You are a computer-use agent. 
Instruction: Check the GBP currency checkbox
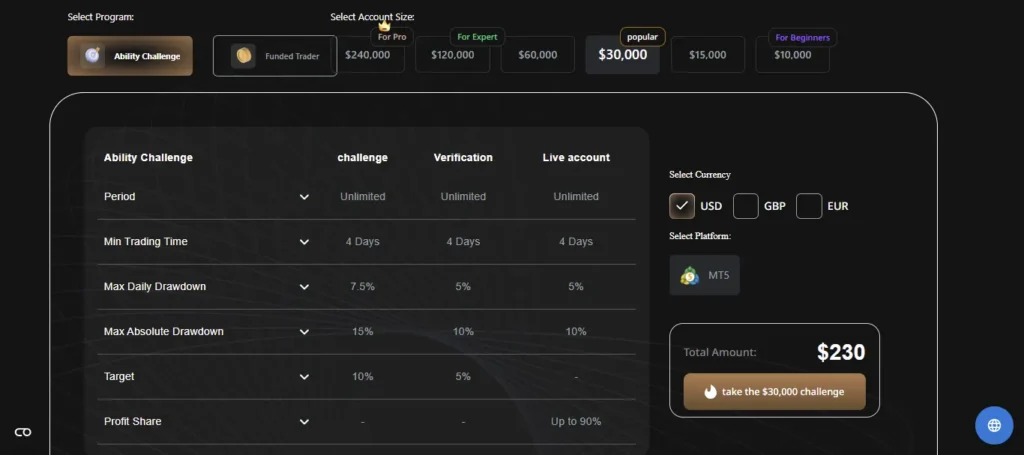746,206
